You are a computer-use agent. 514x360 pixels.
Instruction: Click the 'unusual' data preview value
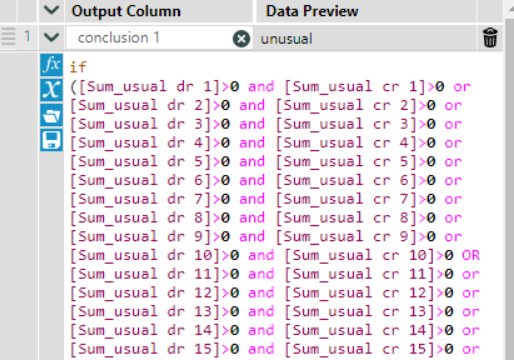tap(286, 39)
